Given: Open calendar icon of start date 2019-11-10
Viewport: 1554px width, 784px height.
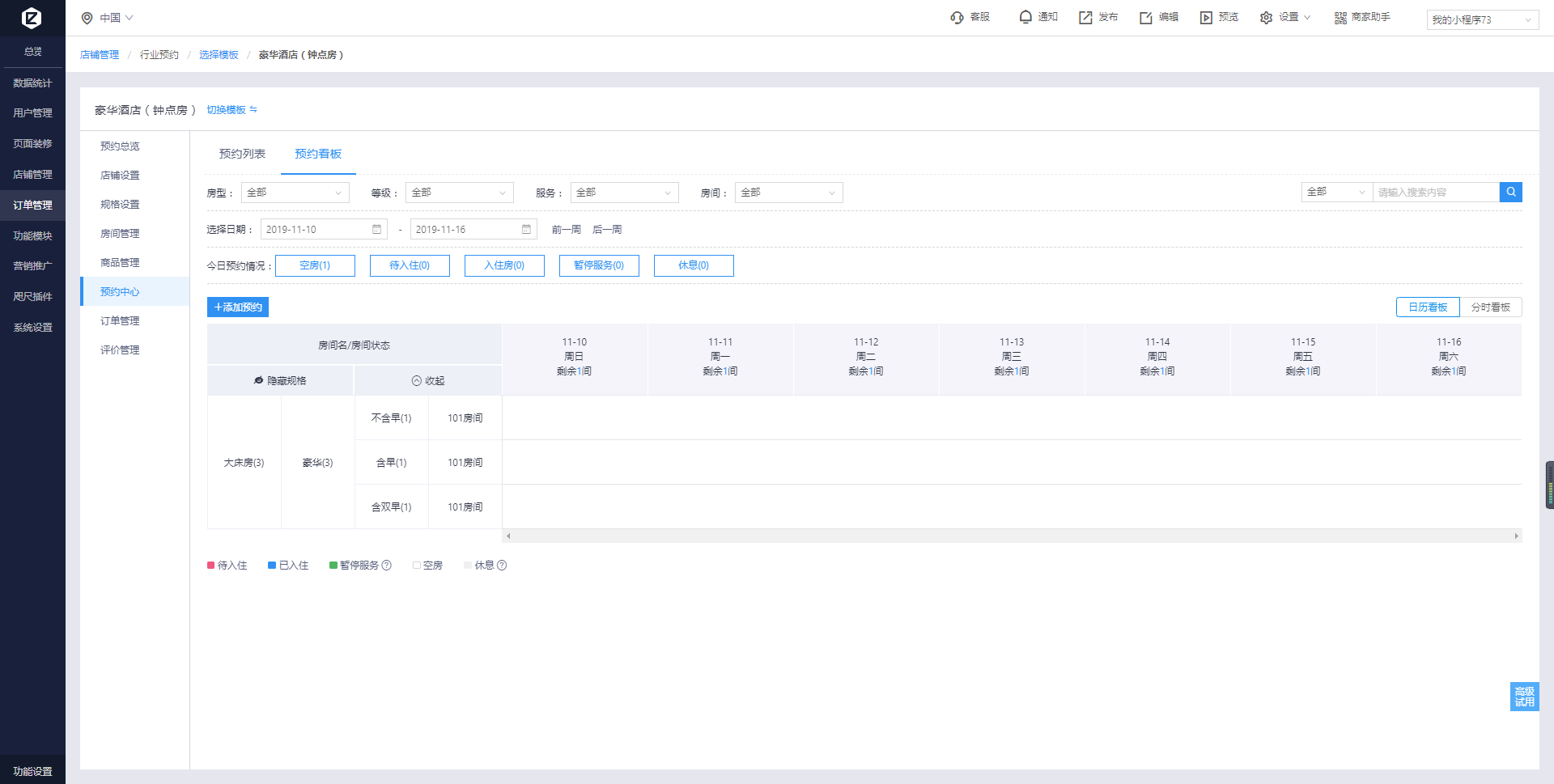Looking at the screenshot, I should point(376,230).
